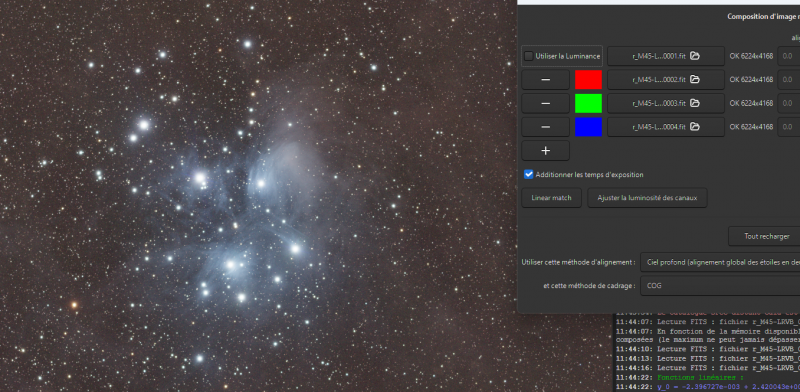The width and height of the screenshot is (800, 392).
Task: Enable the Utiliser la Luminance checkbox
Action: point(529,56)
